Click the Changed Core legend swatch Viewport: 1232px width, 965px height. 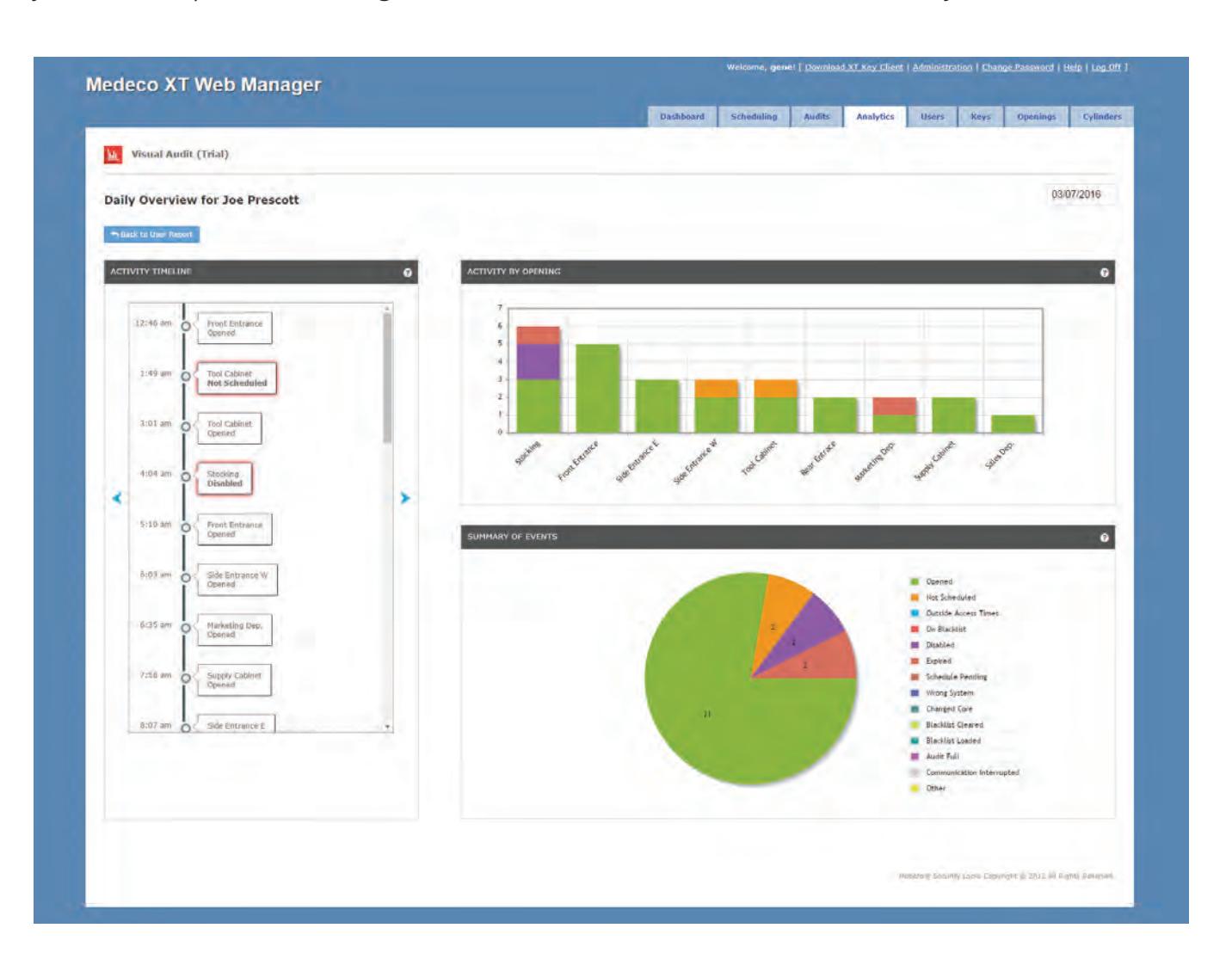coord(915,710)
